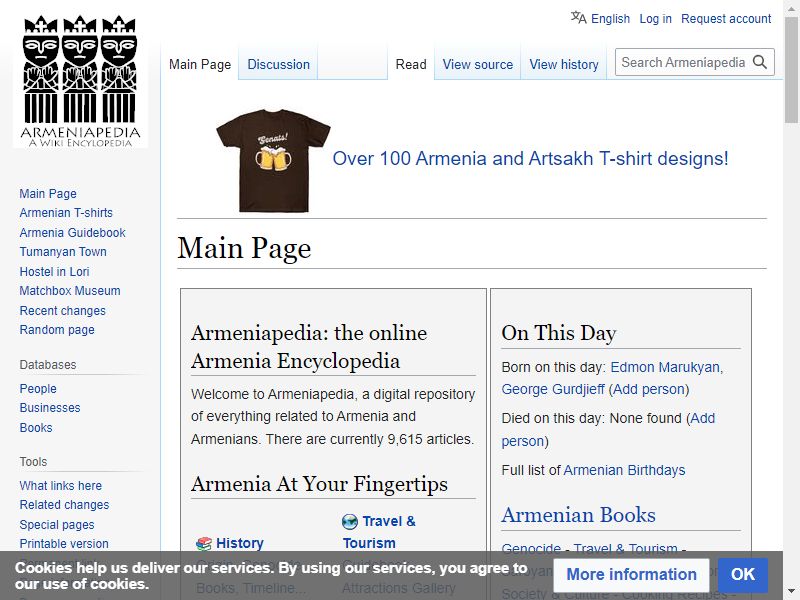Open Armenian T-shirts sidebar link

pyautogui.click(x=66, y=213)
